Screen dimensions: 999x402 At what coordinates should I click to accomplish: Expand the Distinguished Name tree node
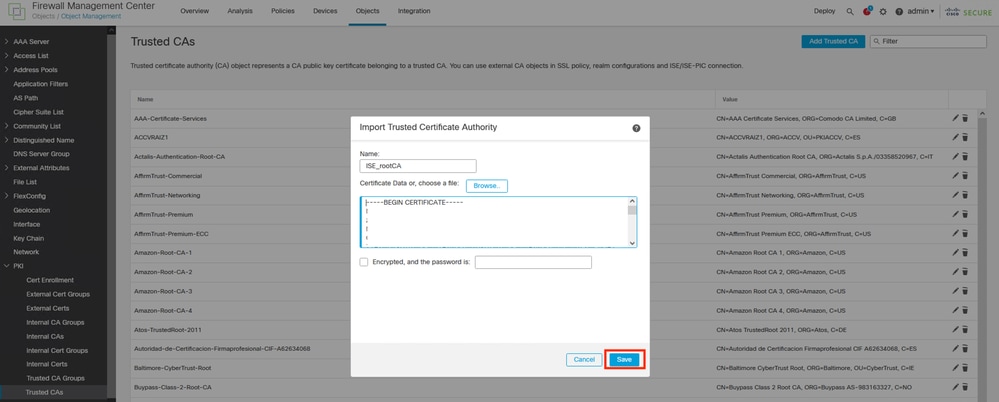(6, 140)
